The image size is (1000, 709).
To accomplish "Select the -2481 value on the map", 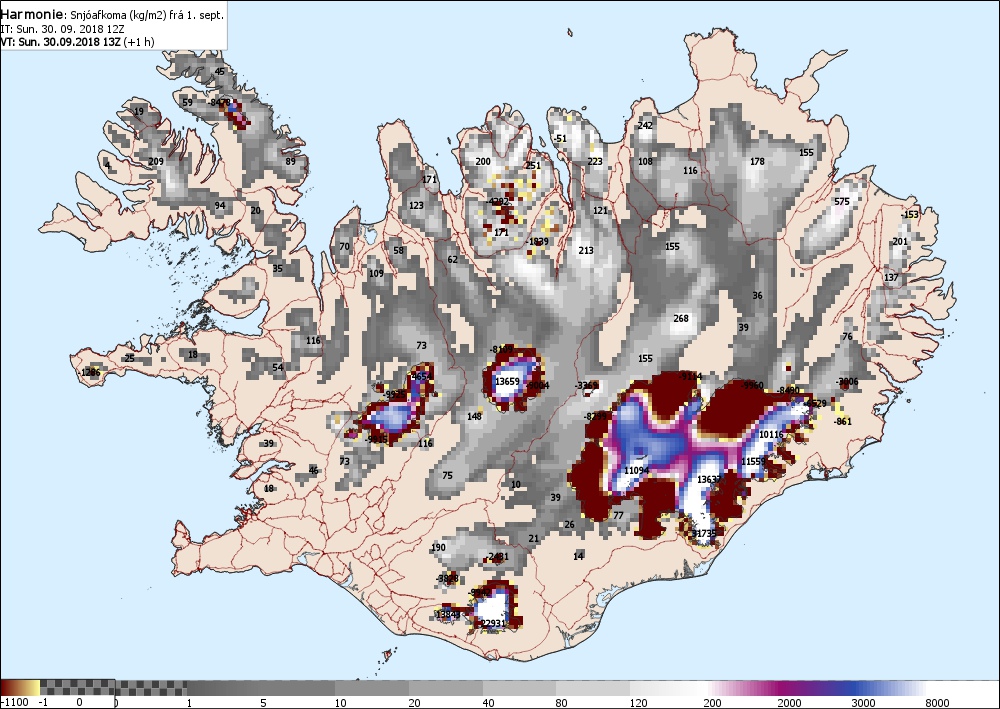I will (x=497, y=556).
